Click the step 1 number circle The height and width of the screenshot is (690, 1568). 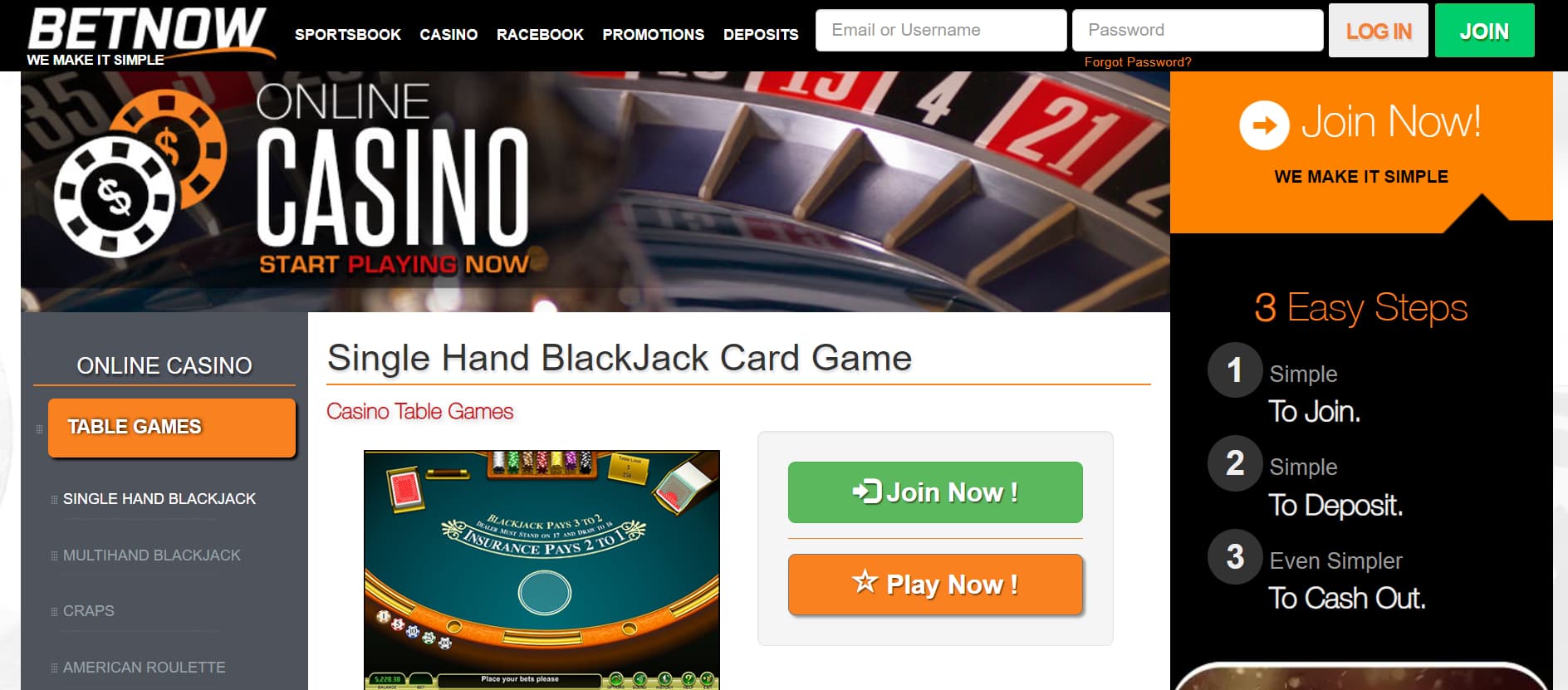(x=1235, y=369)
